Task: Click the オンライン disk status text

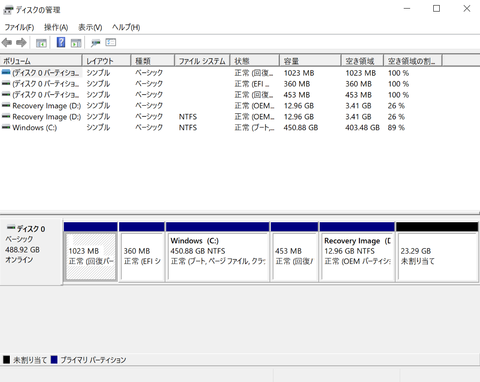Action: [x=19, y=260]
